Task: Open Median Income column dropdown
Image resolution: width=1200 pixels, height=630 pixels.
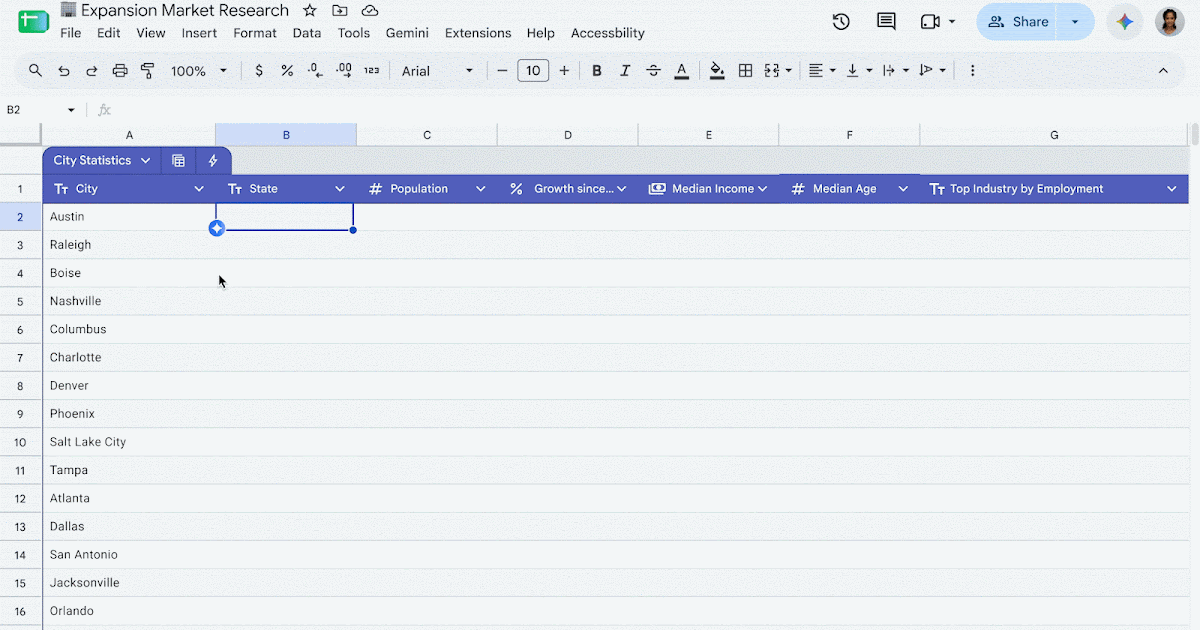Action: (762, 188)
